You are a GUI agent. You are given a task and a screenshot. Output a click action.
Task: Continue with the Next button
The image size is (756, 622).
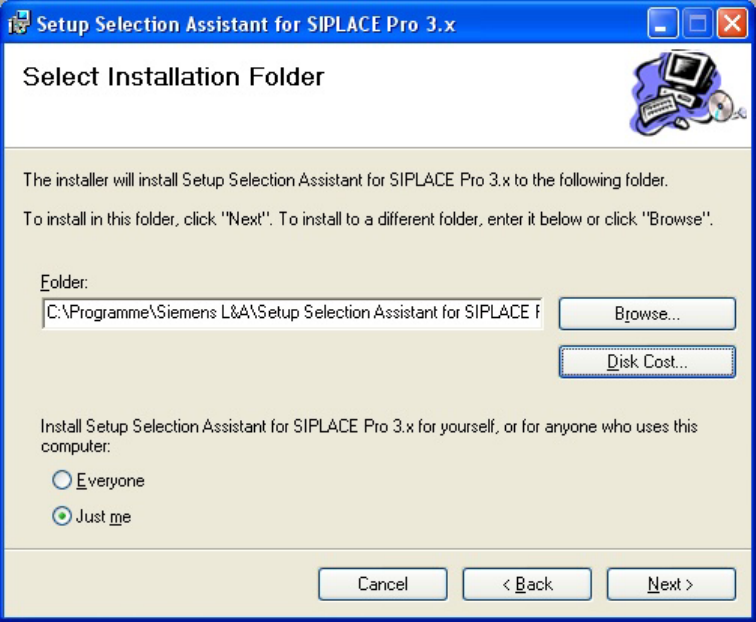coord(671,584)
